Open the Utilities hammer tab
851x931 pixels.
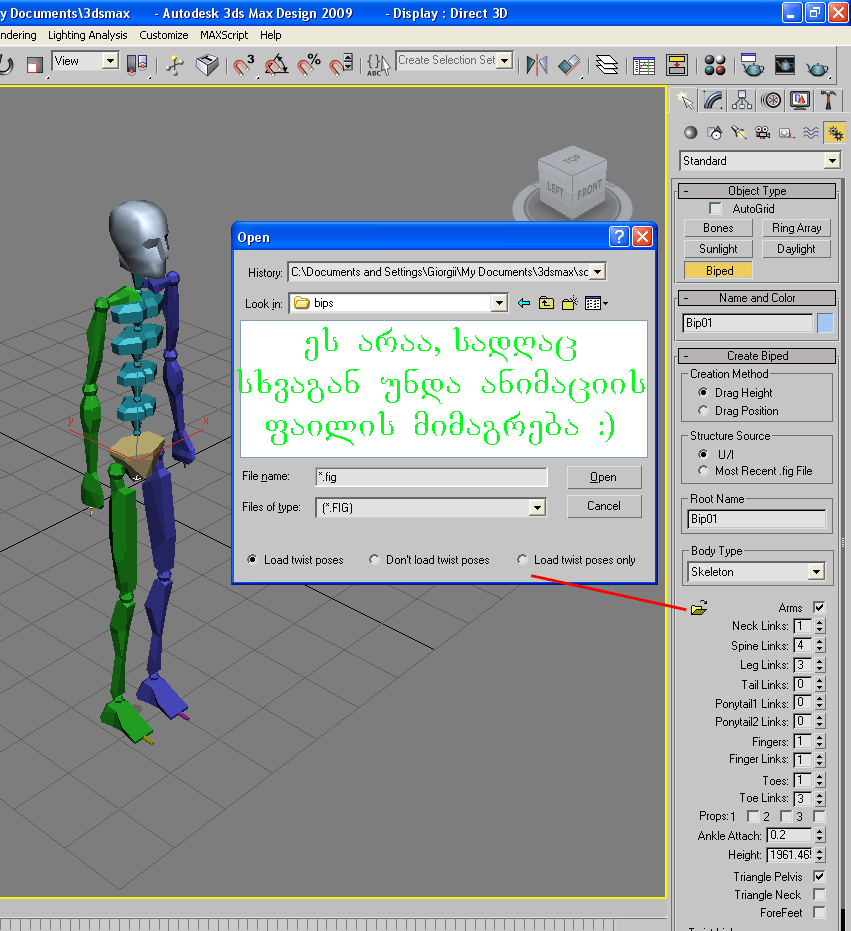[x=829, y=100]
